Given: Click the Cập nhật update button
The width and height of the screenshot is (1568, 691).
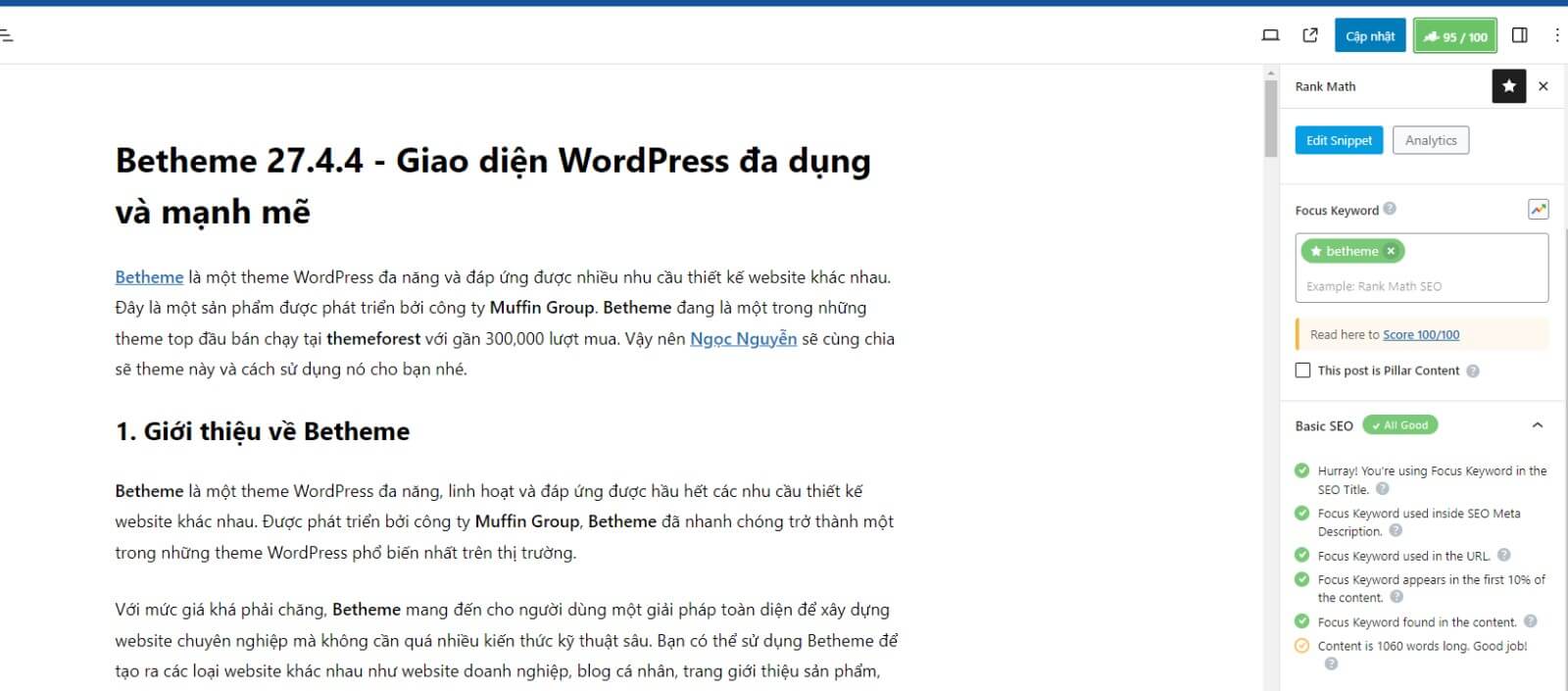Looking at the screenshot, I should [1370, 36].
